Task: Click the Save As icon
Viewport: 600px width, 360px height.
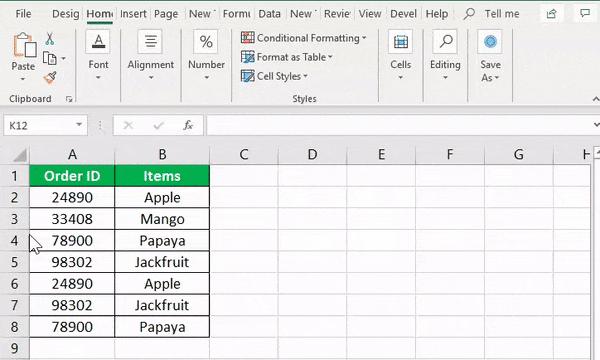Action: pyautogui.click(x=490, y=41)
